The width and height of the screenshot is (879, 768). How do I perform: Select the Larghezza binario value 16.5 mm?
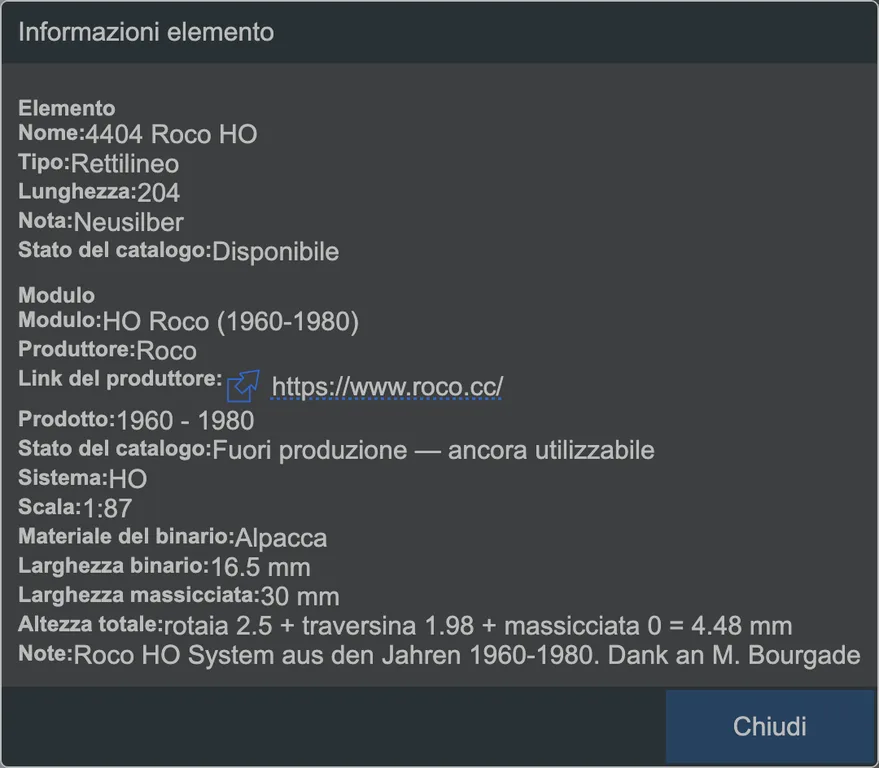260,567
